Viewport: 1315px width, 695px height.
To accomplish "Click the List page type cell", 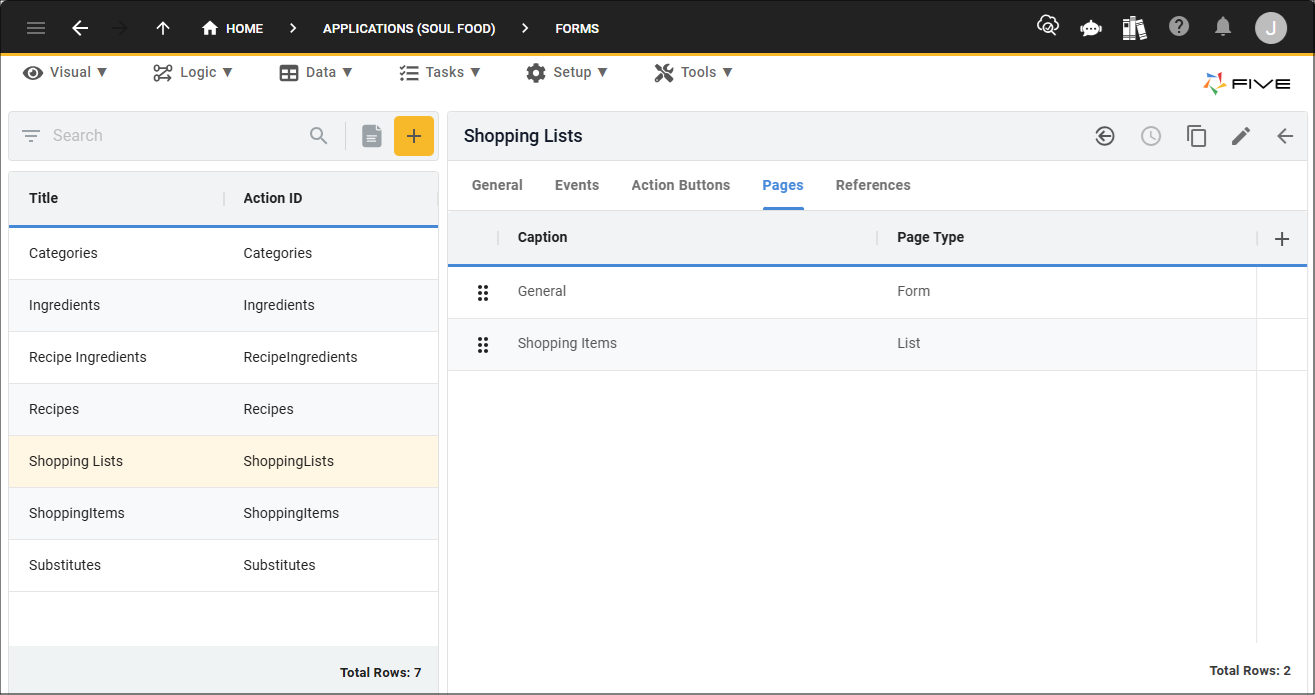I will point(909,344).
